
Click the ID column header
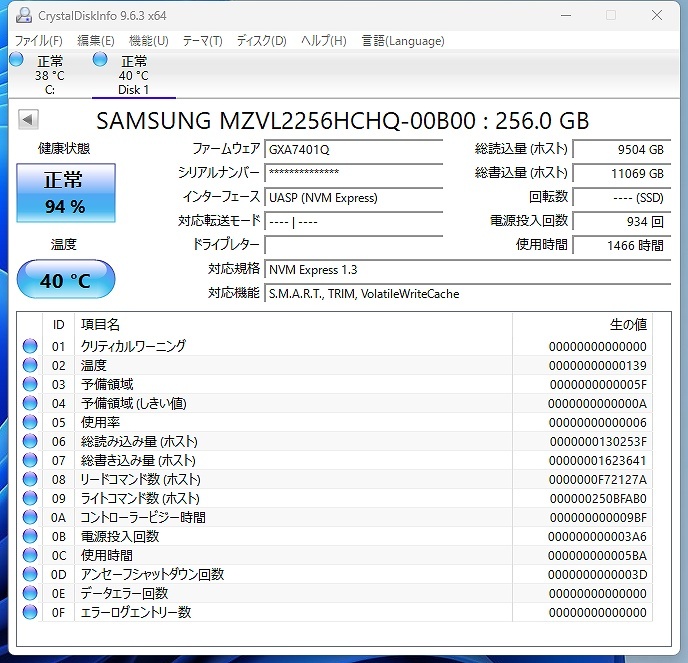[x=58, y=325]
